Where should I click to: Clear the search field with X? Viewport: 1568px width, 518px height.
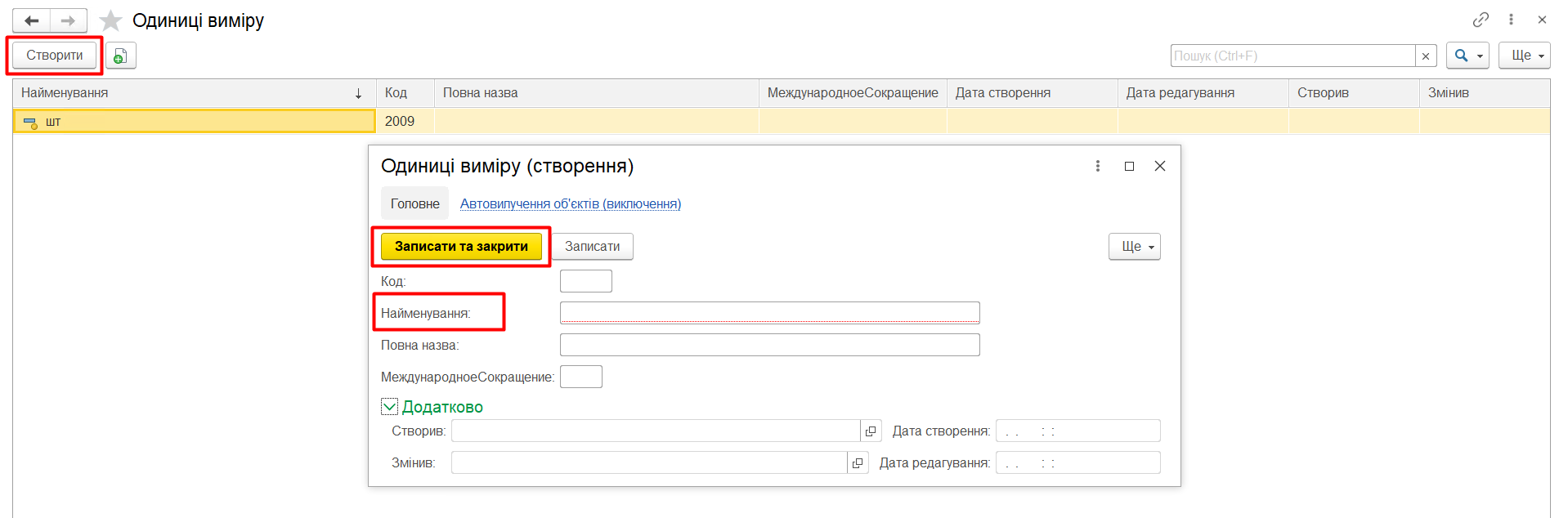[1426, 56]
